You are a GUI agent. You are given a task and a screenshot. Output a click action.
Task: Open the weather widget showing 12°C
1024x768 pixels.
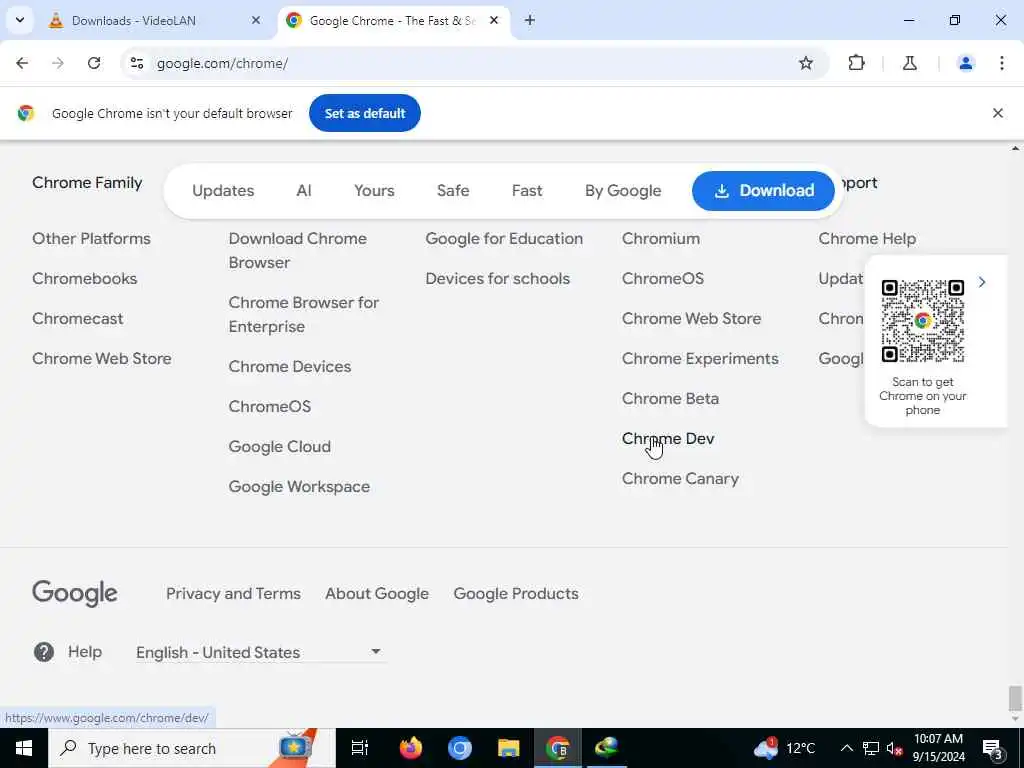coord(785,748)
